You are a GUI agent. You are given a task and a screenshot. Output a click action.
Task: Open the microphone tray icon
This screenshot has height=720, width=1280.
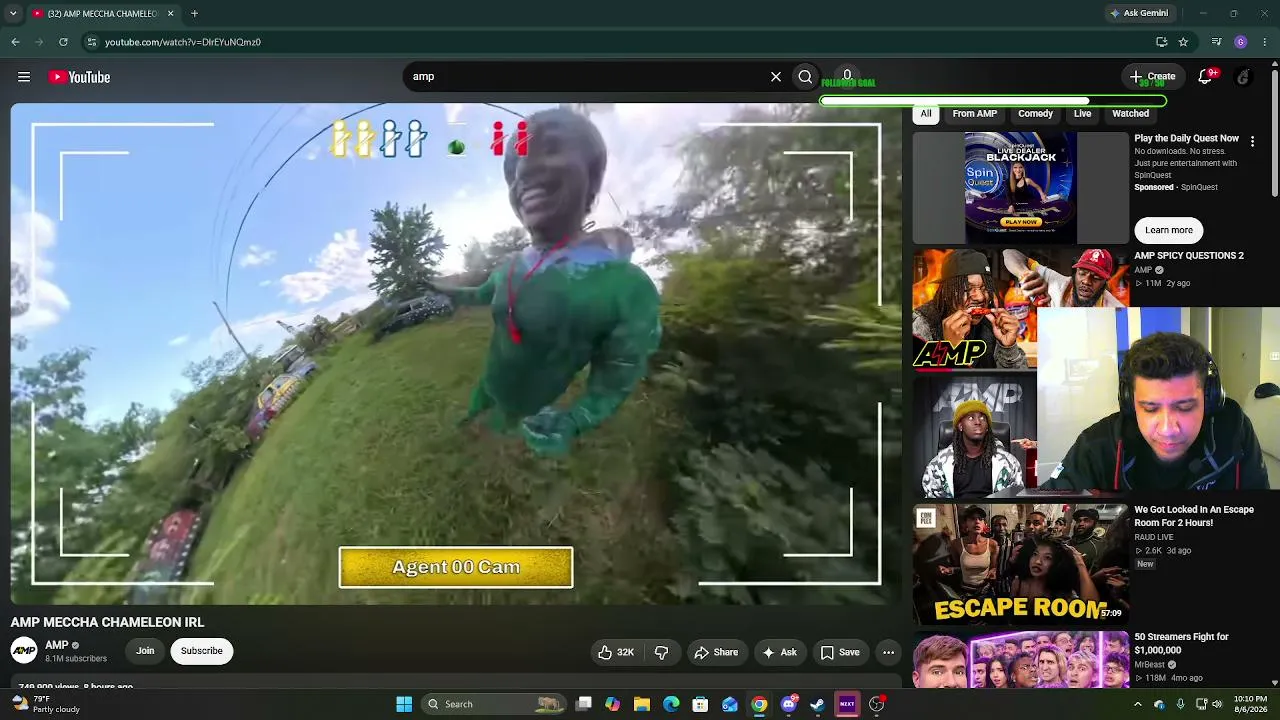tap(1180, 704)
